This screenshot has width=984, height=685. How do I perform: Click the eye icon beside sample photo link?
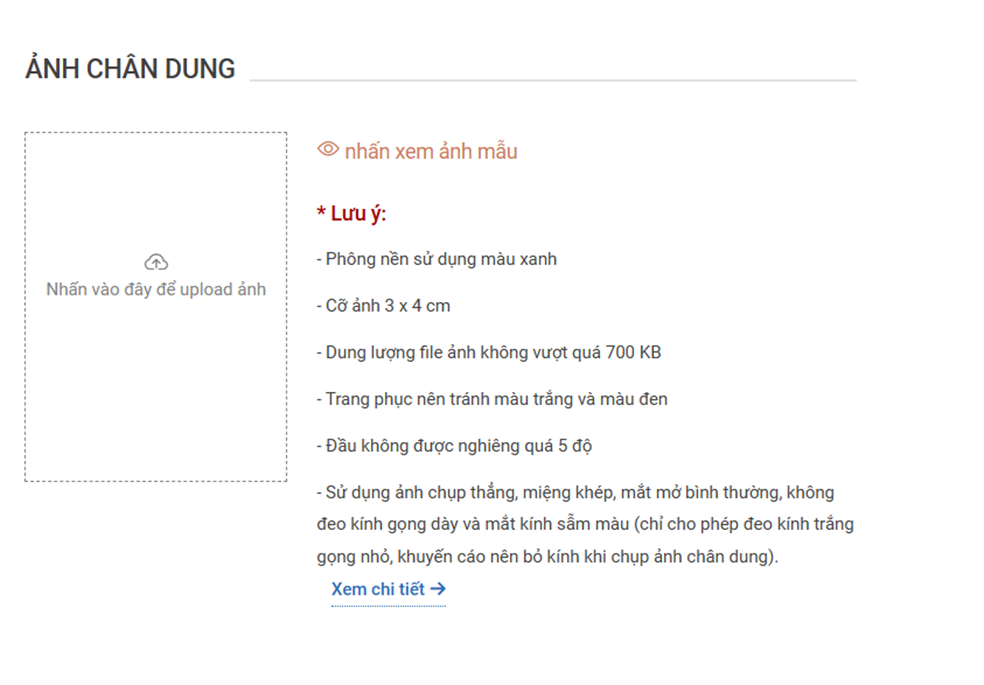328,150
